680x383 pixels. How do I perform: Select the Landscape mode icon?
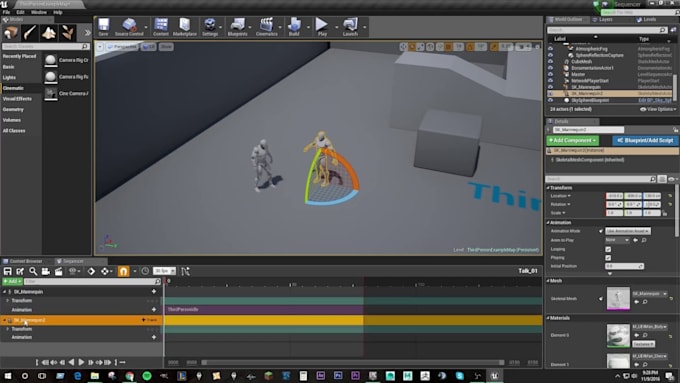coord(49,33)
